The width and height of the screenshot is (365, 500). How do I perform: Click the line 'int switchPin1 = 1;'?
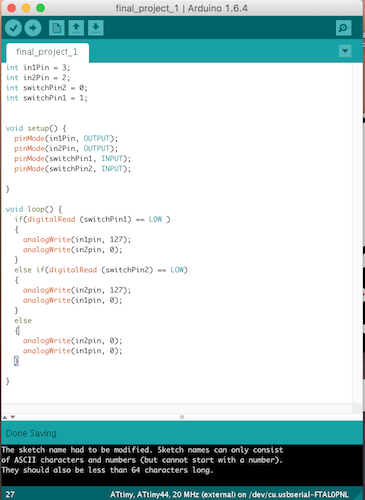(47, 98)
